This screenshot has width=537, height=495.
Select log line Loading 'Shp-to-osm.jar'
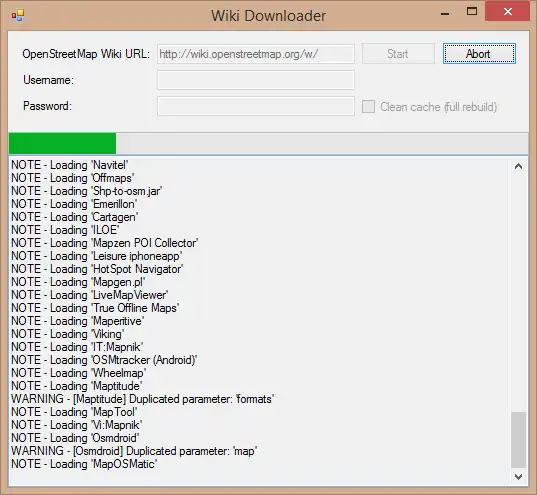pos(87,191)
